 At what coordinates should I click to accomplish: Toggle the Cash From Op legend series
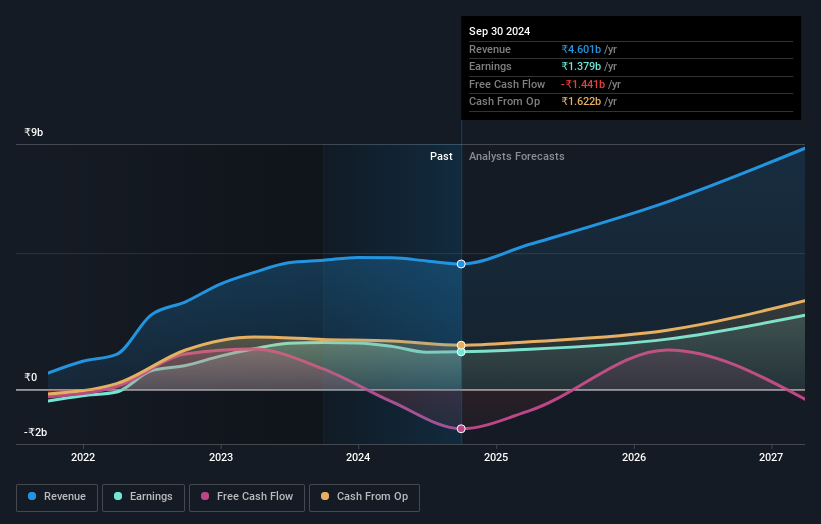coord(364,497)
